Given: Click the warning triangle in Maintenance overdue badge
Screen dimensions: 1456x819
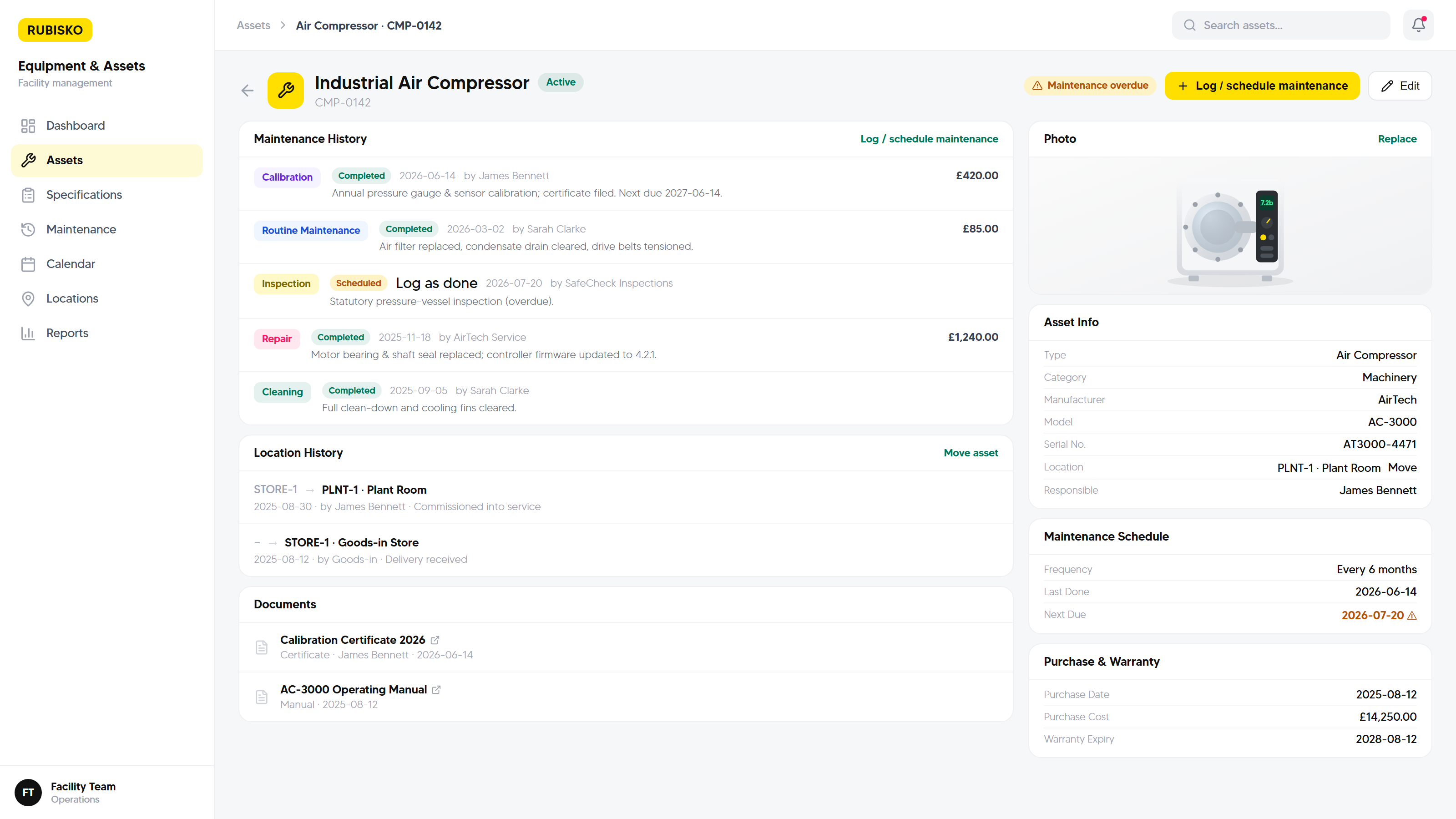Looking at the screenshot, I should click(x=1037, y=86).
